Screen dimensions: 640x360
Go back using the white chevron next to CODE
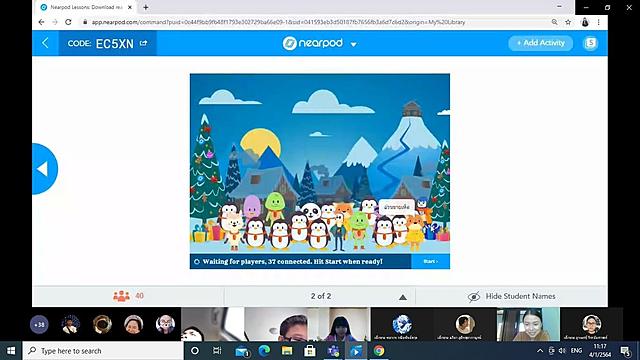pos(45,43)
